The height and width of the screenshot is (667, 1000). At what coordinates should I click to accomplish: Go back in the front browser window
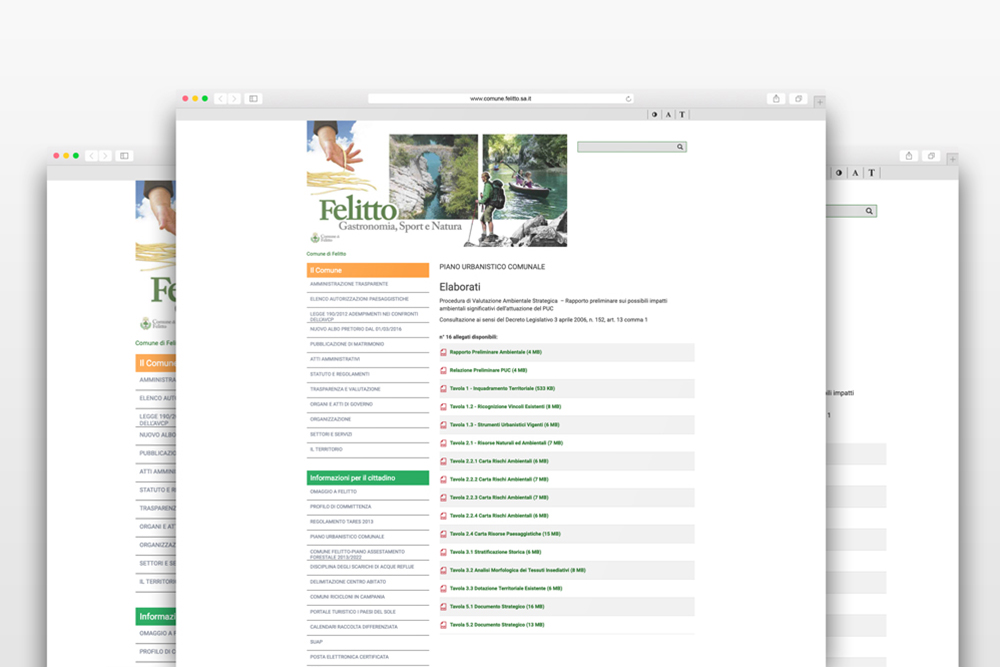(x=221, y=99)
